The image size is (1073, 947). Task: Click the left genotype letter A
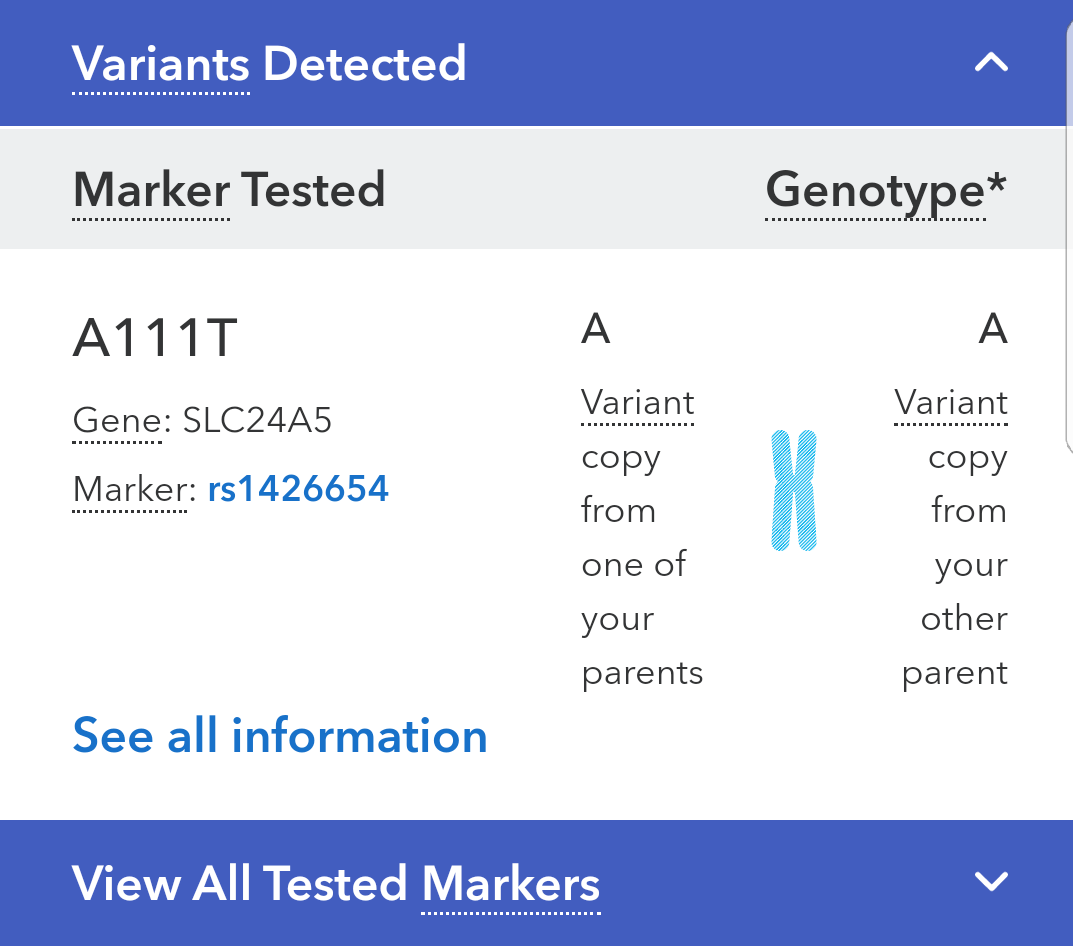[x=595, y=328]
